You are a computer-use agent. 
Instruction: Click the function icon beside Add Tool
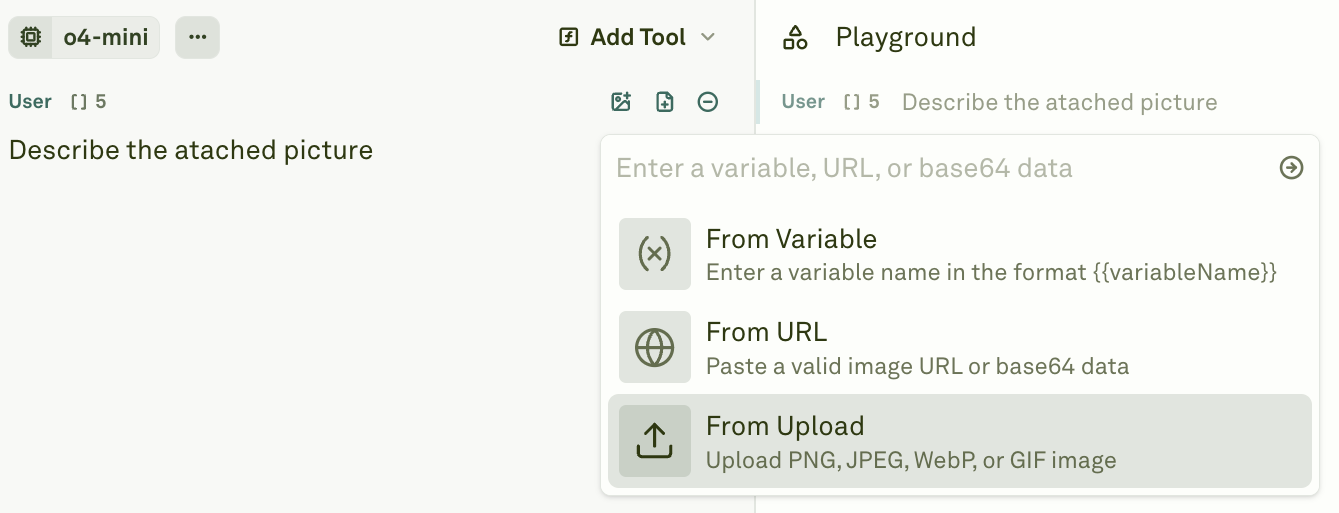point(569,37)
